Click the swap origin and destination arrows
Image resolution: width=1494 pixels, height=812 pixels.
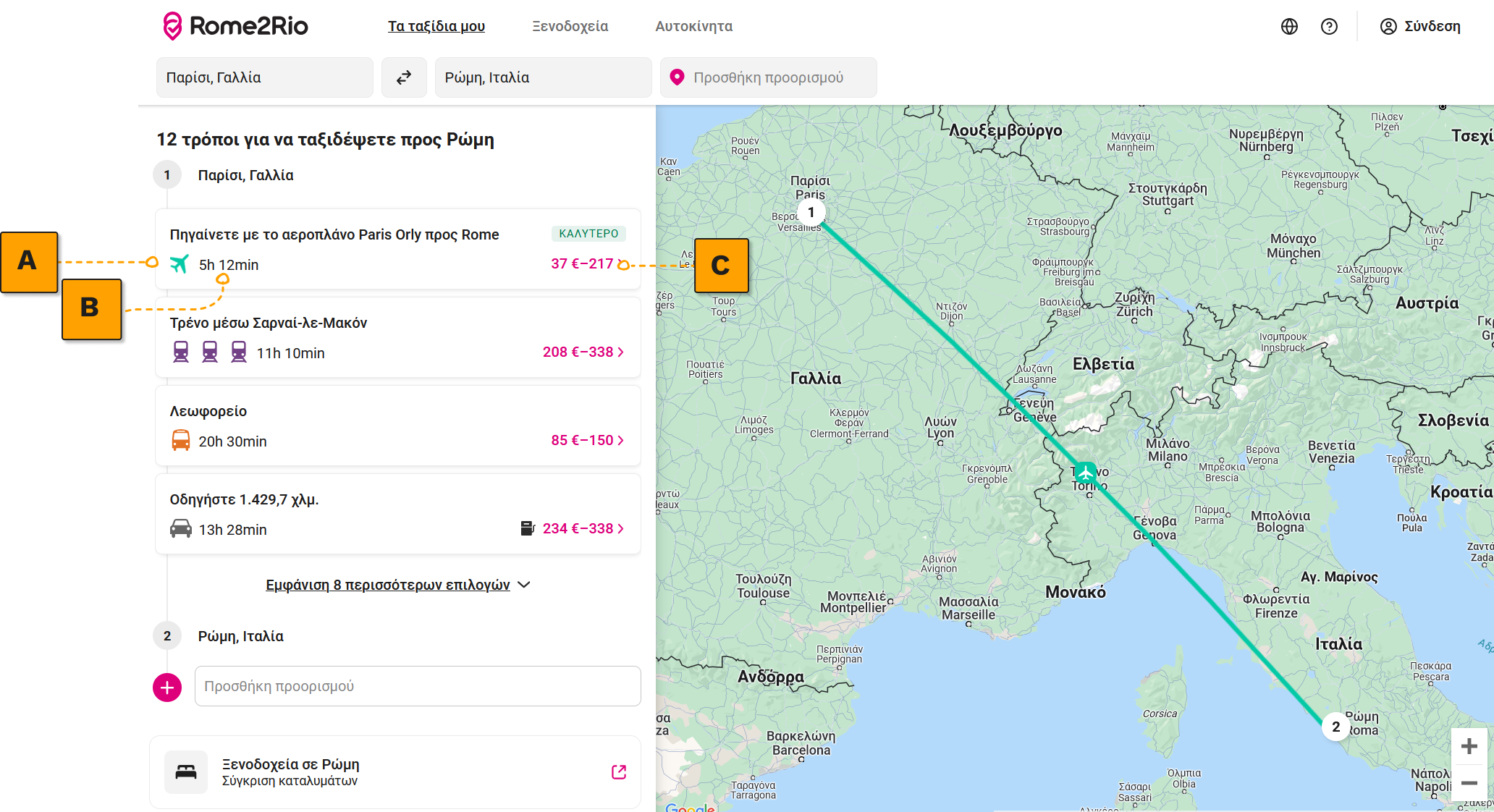pyautogui.click(x=404, y=77)
